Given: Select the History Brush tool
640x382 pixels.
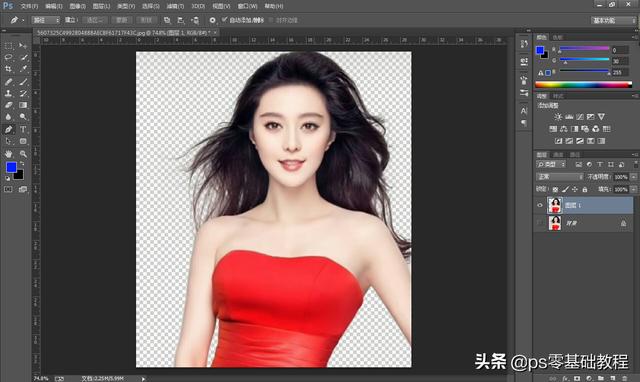Looking at the screenshot, I should click(x=23, y=93).
